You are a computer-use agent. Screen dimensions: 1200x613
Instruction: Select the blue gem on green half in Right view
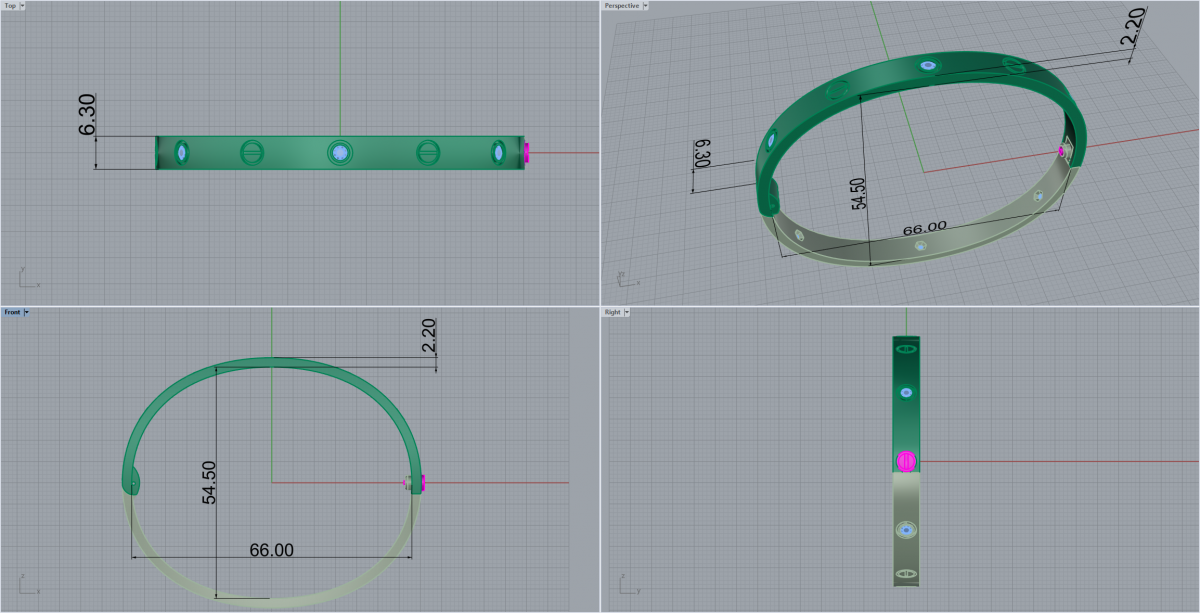906,393
